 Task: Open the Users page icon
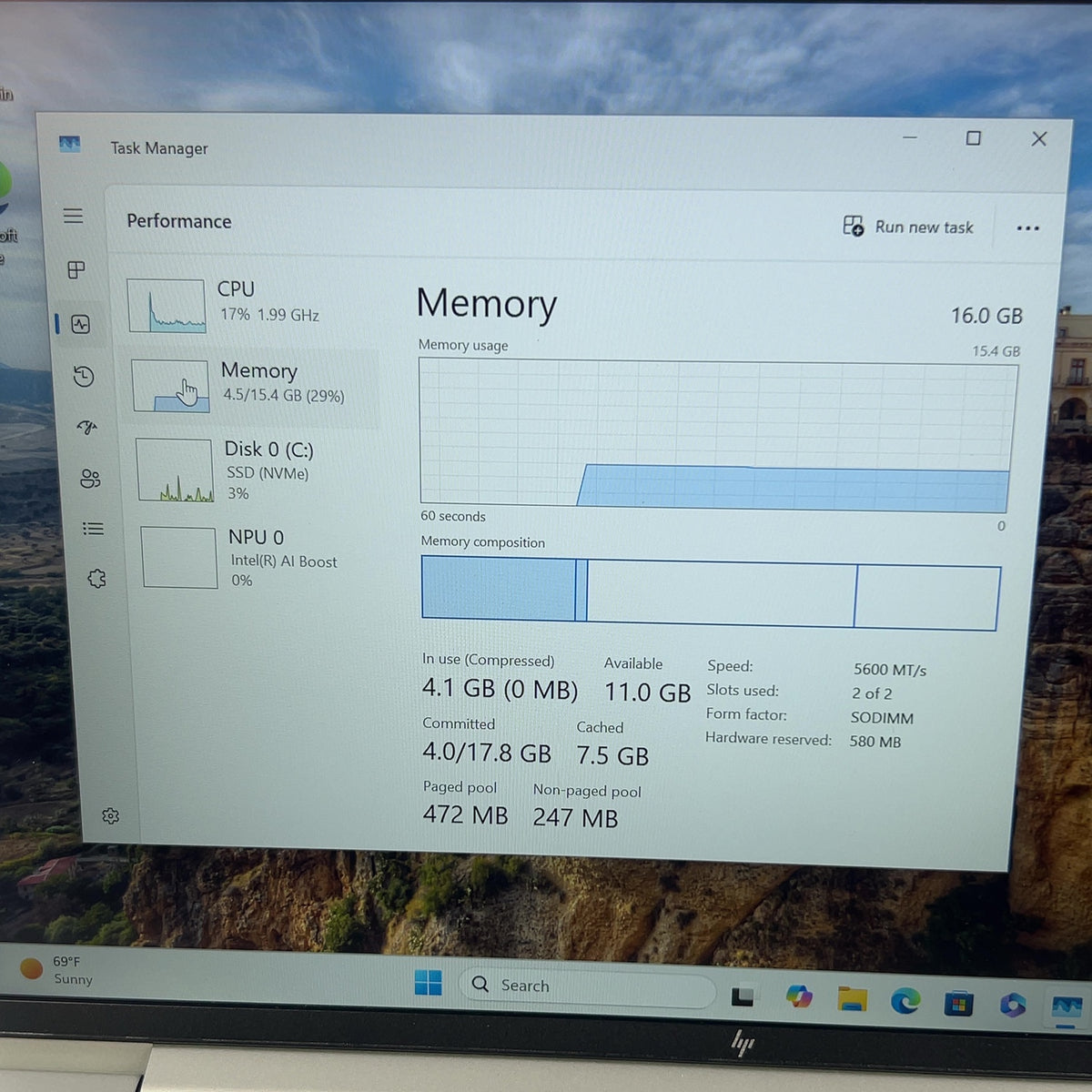click(90, 479)
